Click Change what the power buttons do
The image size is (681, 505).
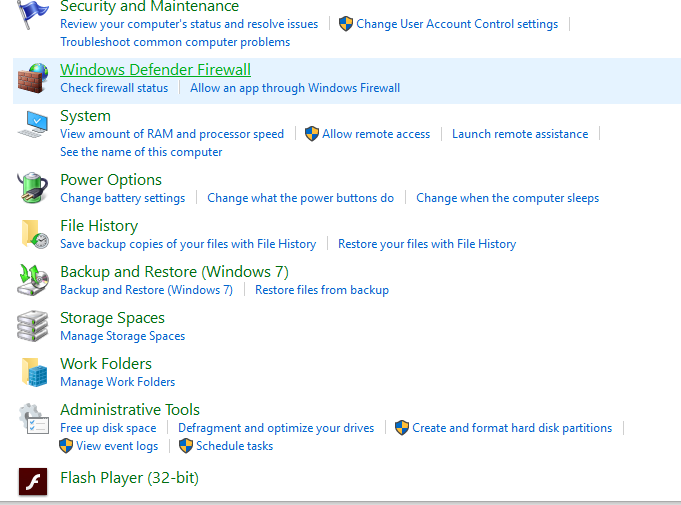tap(301, 198)
